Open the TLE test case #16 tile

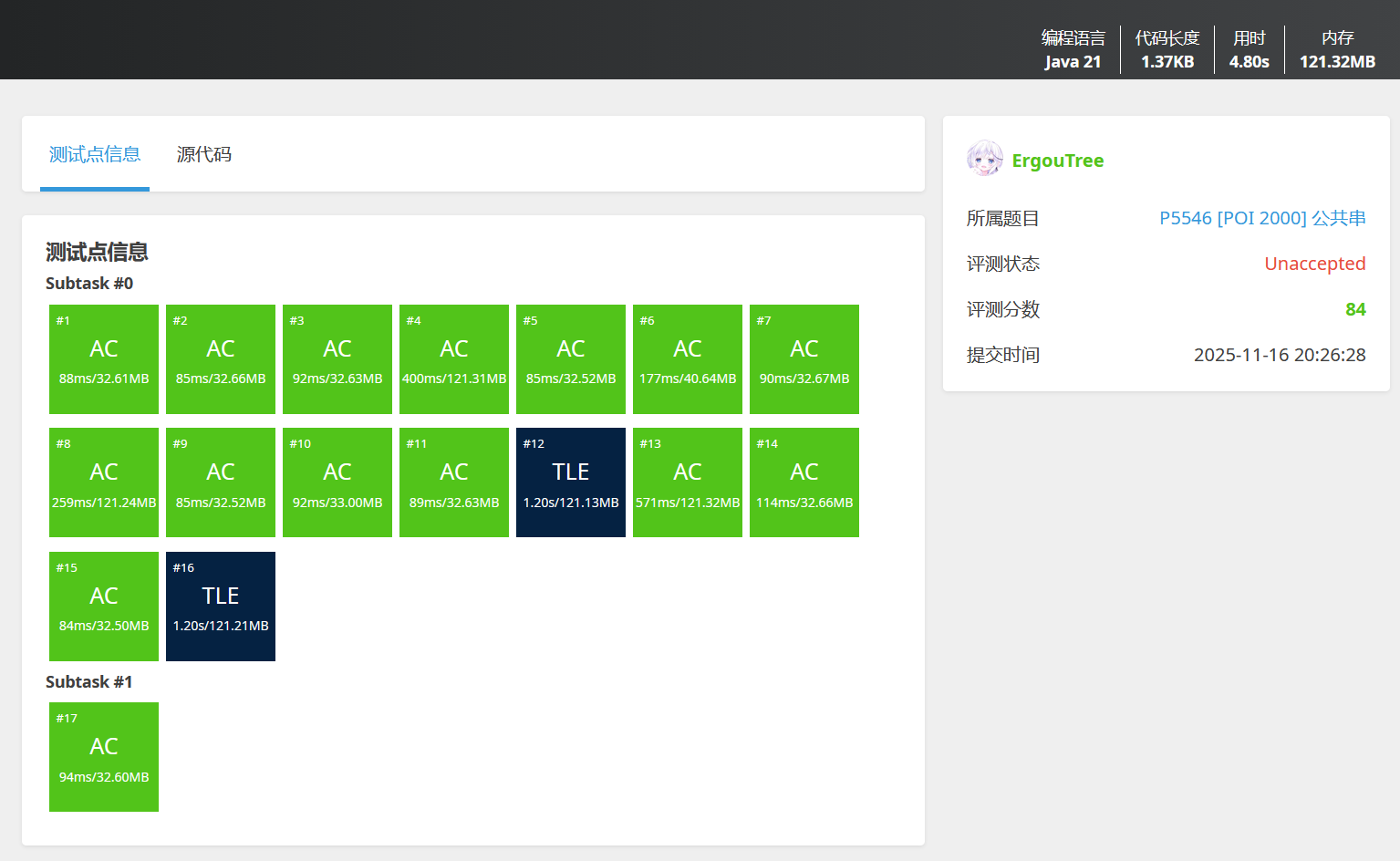221,607
